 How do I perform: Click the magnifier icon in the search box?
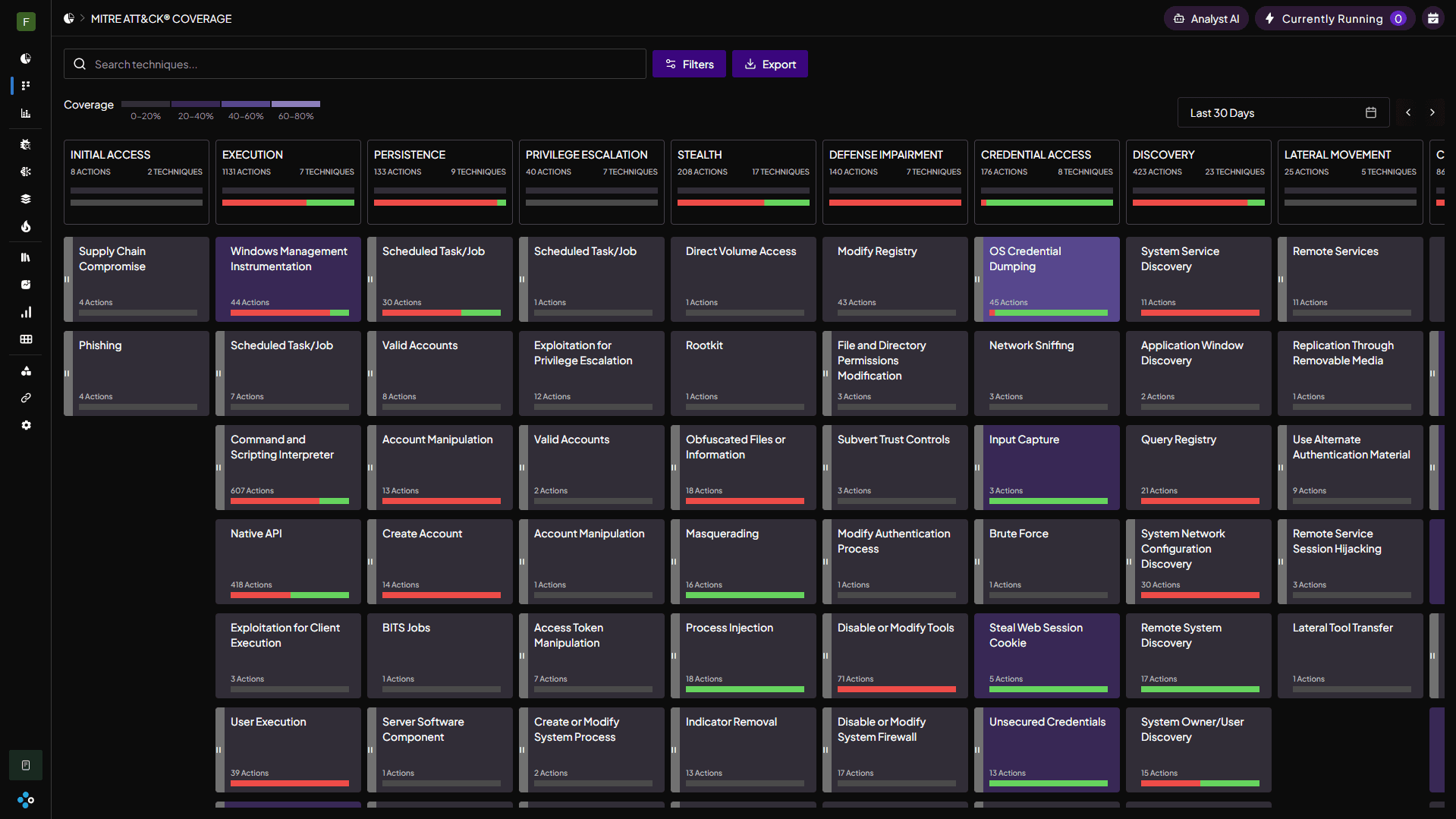pyautogui.click(x=80, y=65)
